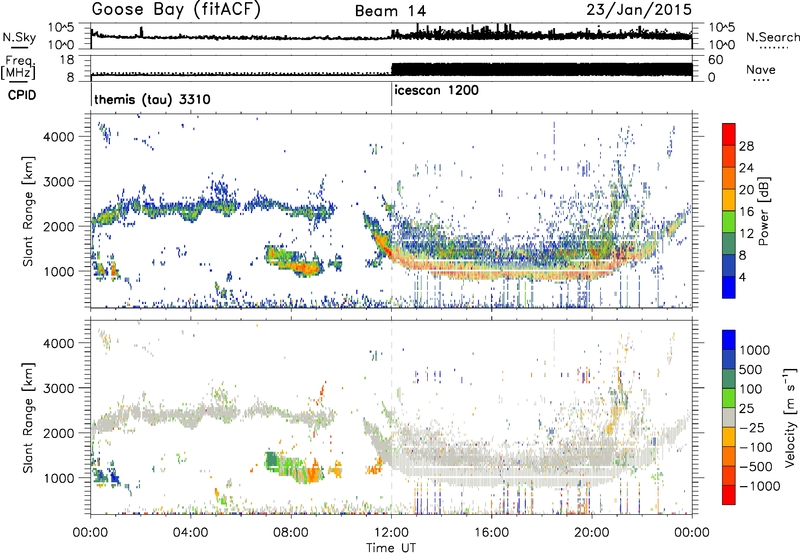Click the '500' velocity scale value
The height and width of the screenshot is (554, 800).
[751, 370]
